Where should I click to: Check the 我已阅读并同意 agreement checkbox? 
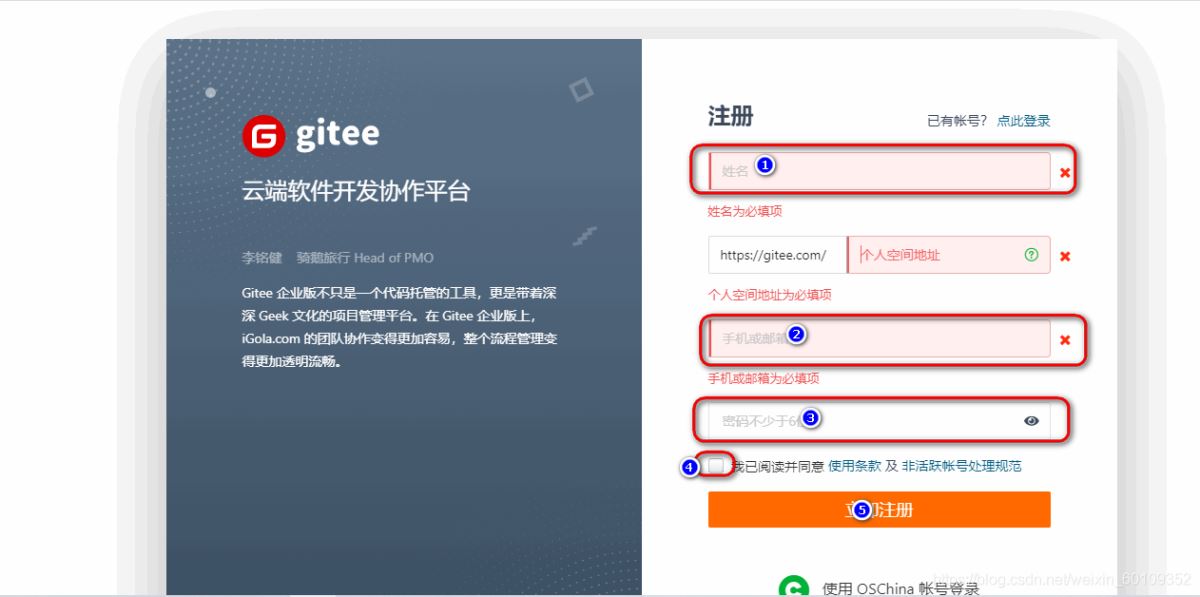tap(717, 466)
